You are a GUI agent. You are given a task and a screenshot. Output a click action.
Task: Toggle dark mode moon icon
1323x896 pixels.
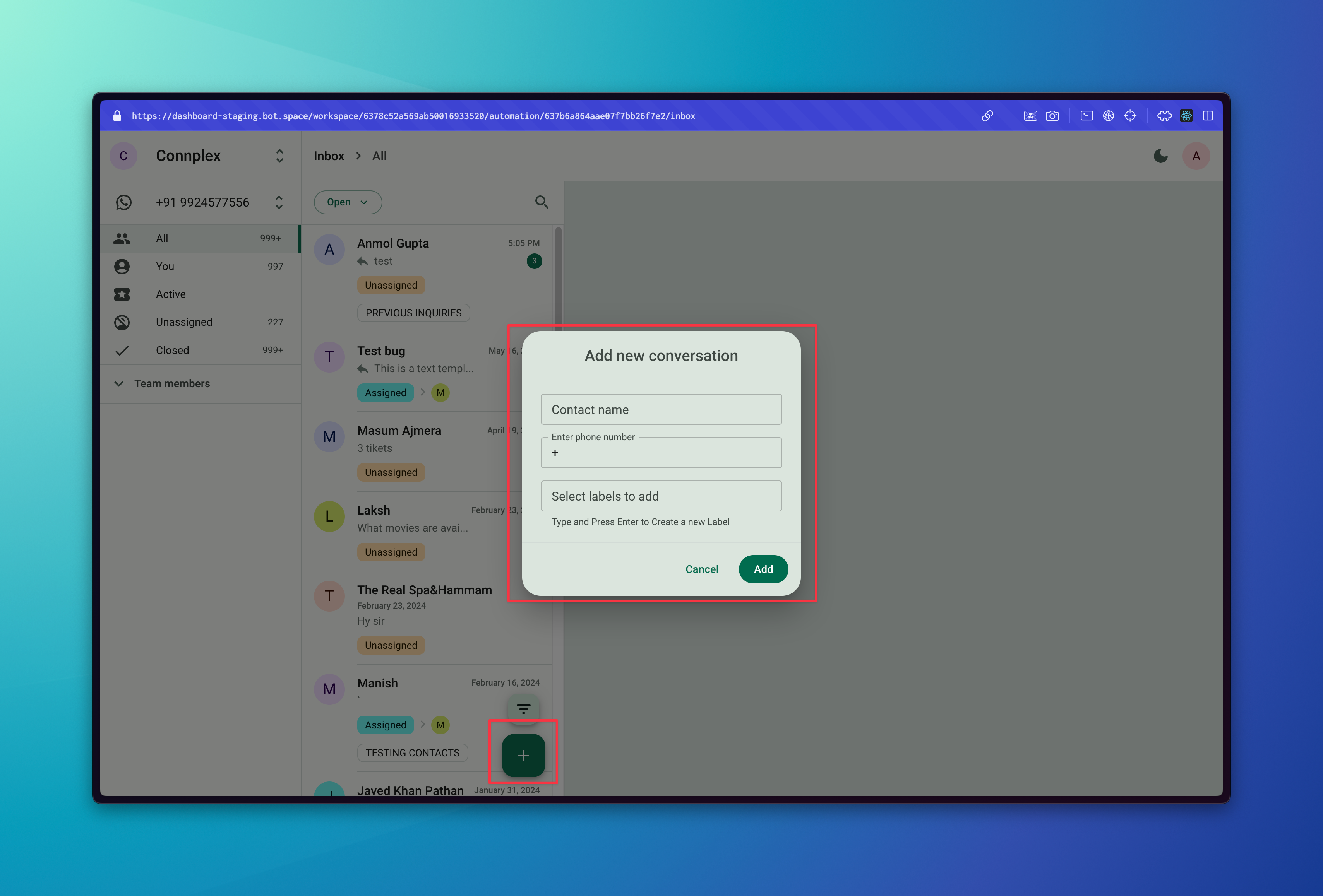pyautogui.click(x=1160, y=156)
